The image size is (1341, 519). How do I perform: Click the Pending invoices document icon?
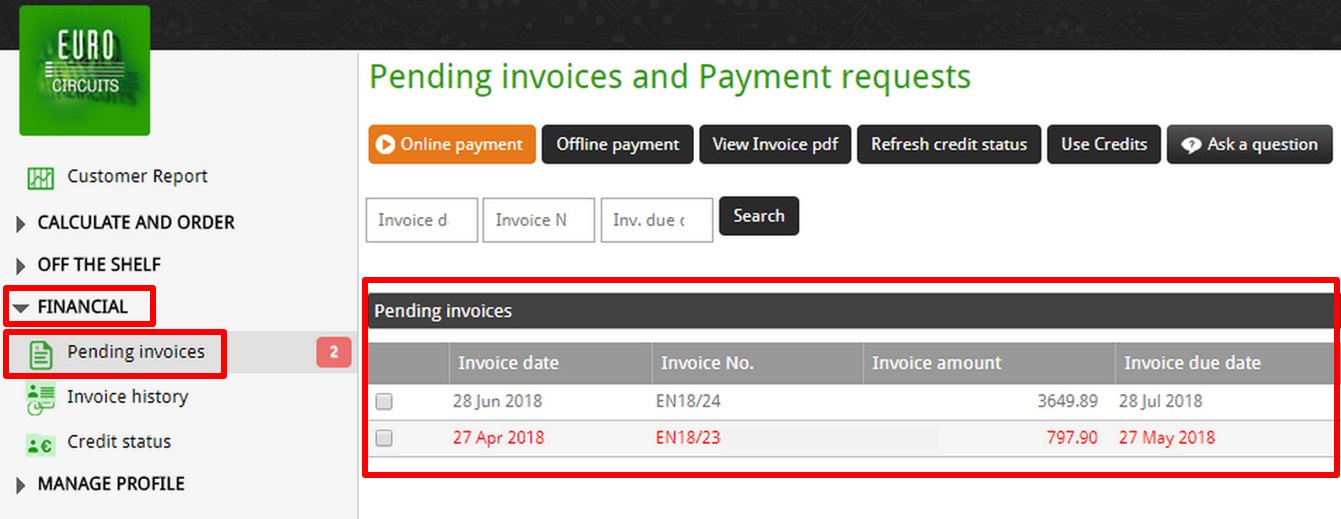(x=40, y=354)
